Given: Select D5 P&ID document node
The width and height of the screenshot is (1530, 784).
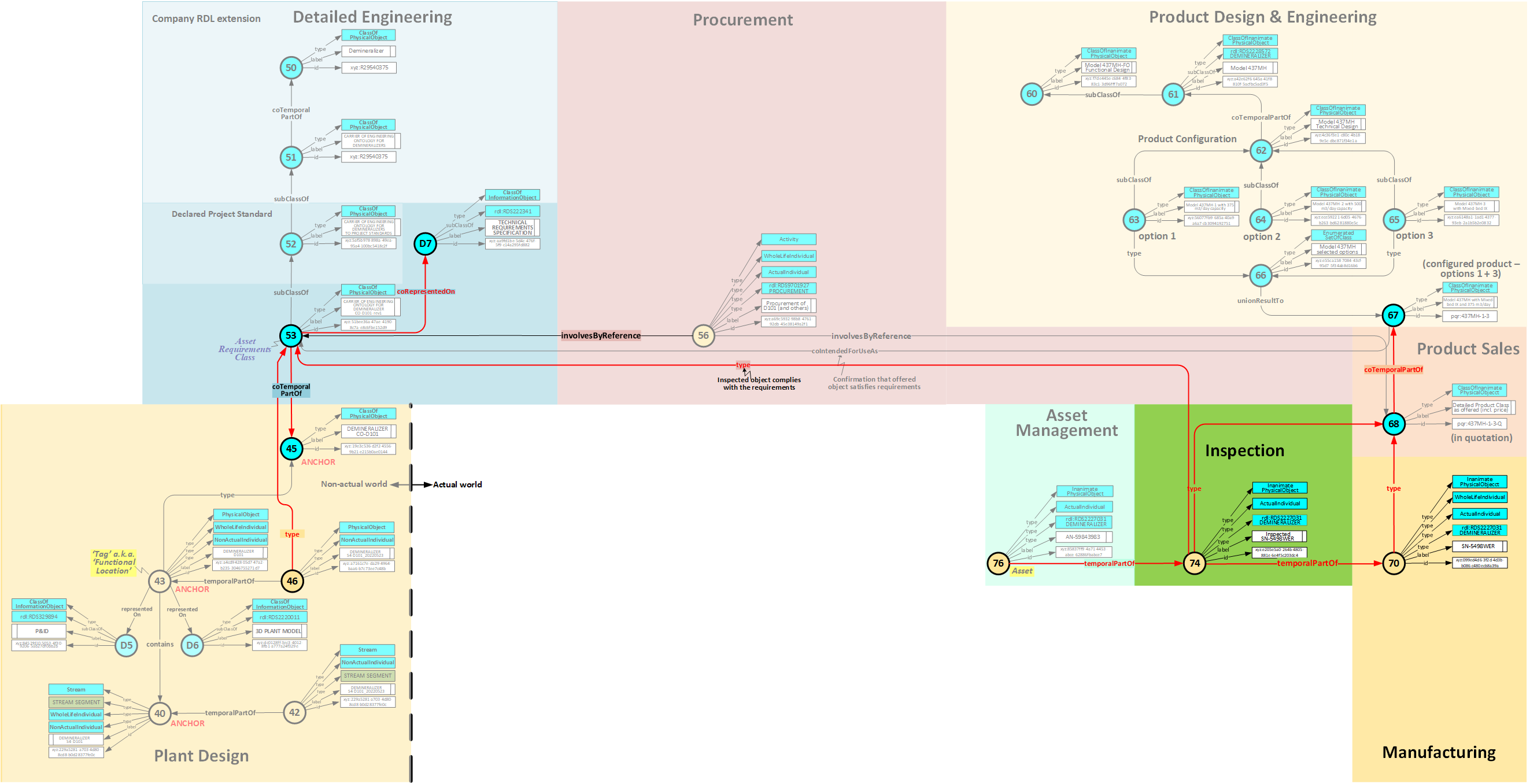Looking at the screenshot, I should pyautogui.click(x=126, y=646).
